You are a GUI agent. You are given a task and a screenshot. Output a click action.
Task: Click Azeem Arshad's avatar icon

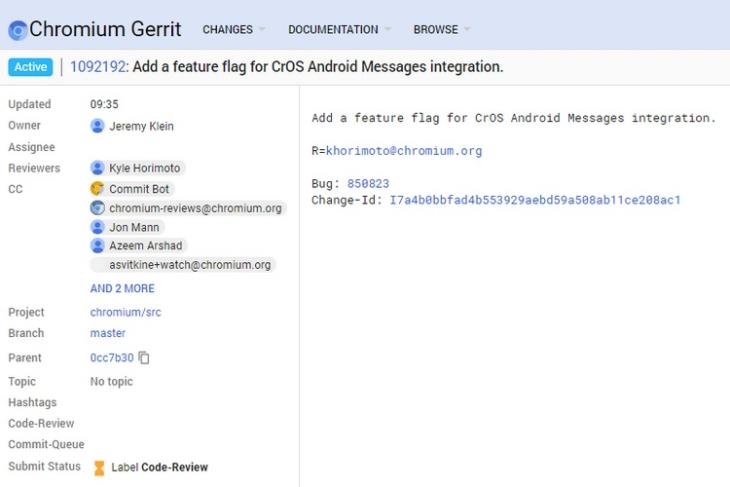coord(97,245)
